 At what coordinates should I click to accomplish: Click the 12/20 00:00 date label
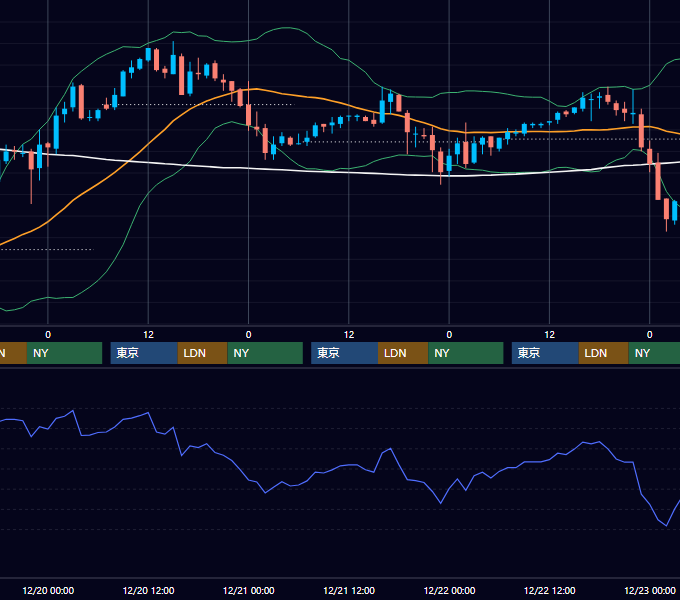click(48, 590)
